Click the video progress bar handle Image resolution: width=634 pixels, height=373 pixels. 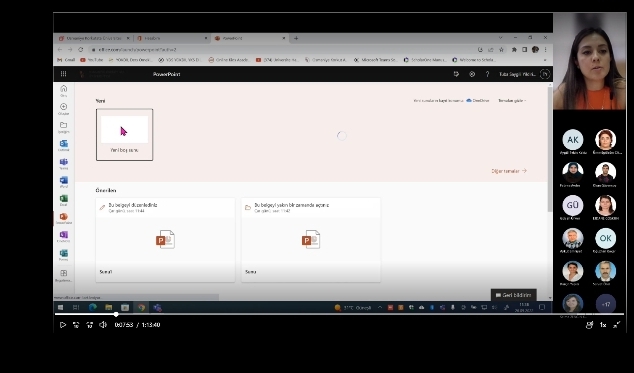click(x=116, y=314)
